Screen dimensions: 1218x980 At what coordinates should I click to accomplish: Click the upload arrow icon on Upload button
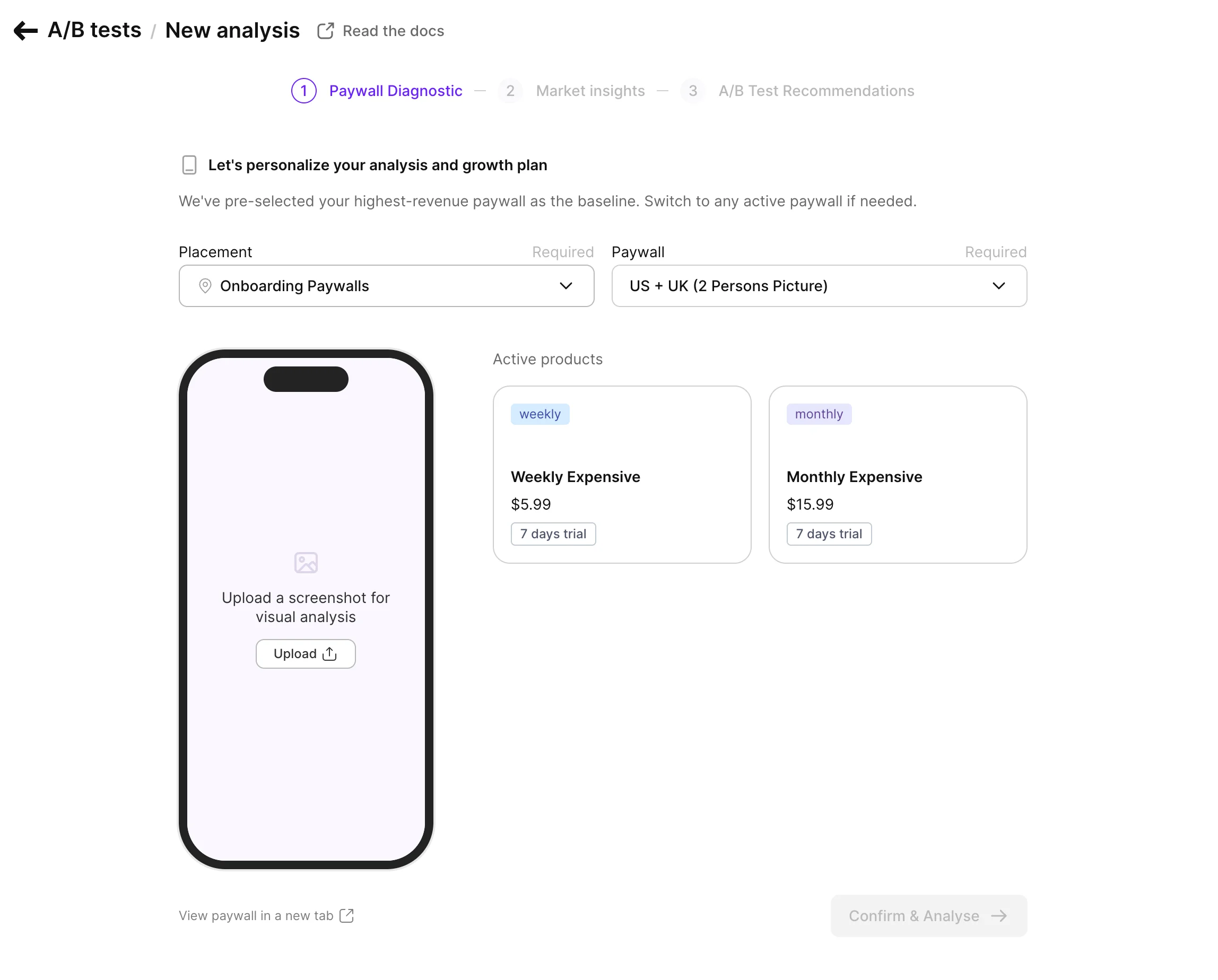tap(329, 653)
